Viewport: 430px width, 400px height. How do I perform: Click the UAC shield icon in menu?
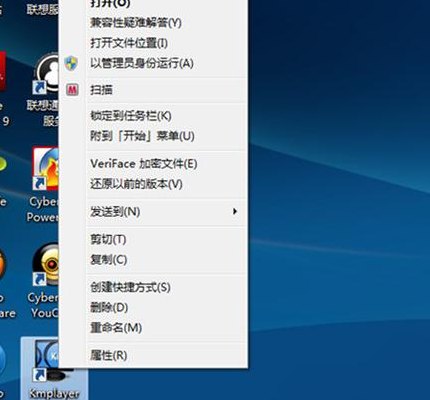[71, 63]
